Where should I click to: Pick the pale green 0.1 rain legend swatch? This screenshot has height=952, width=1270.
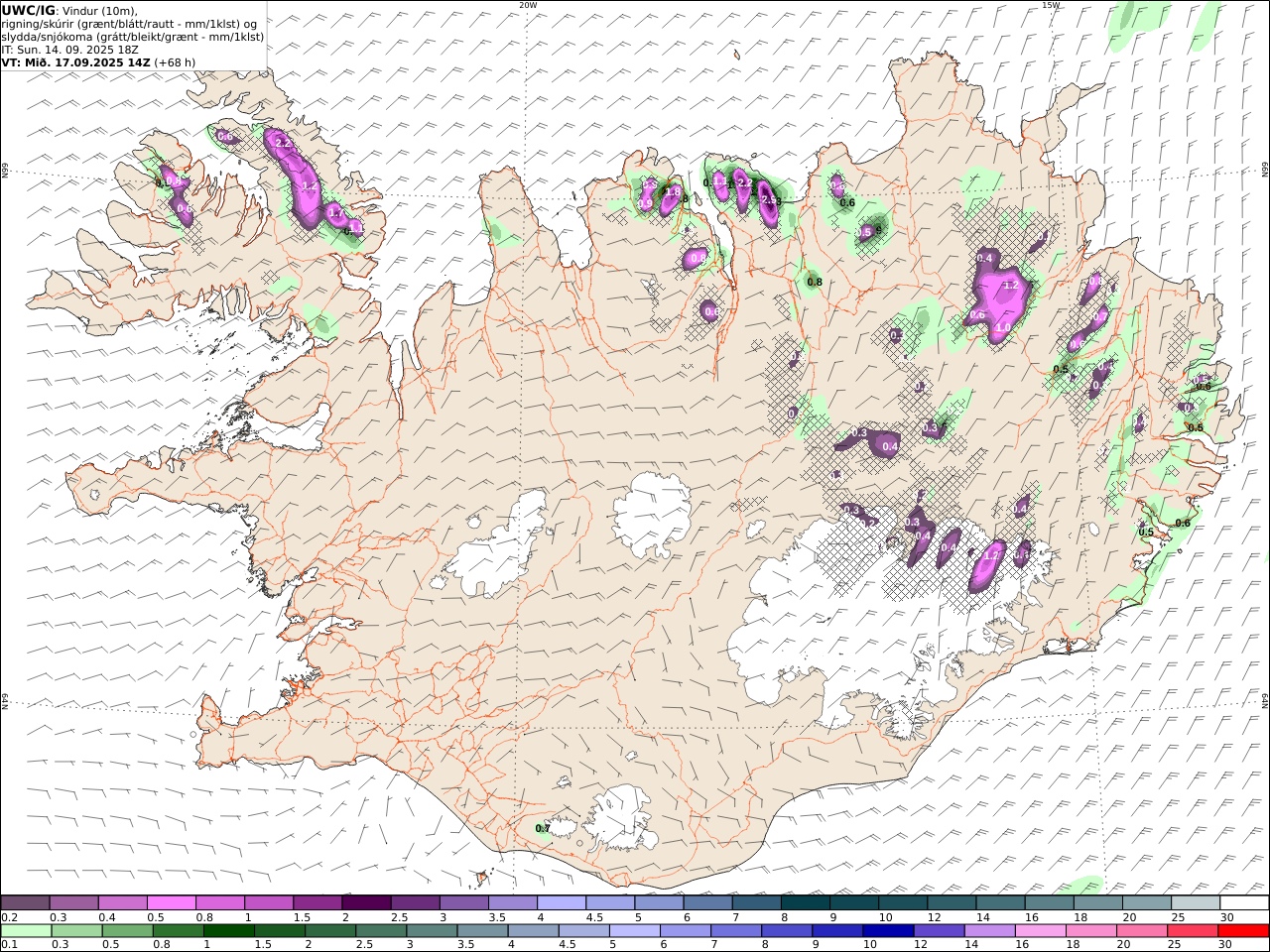click(26, 931)
